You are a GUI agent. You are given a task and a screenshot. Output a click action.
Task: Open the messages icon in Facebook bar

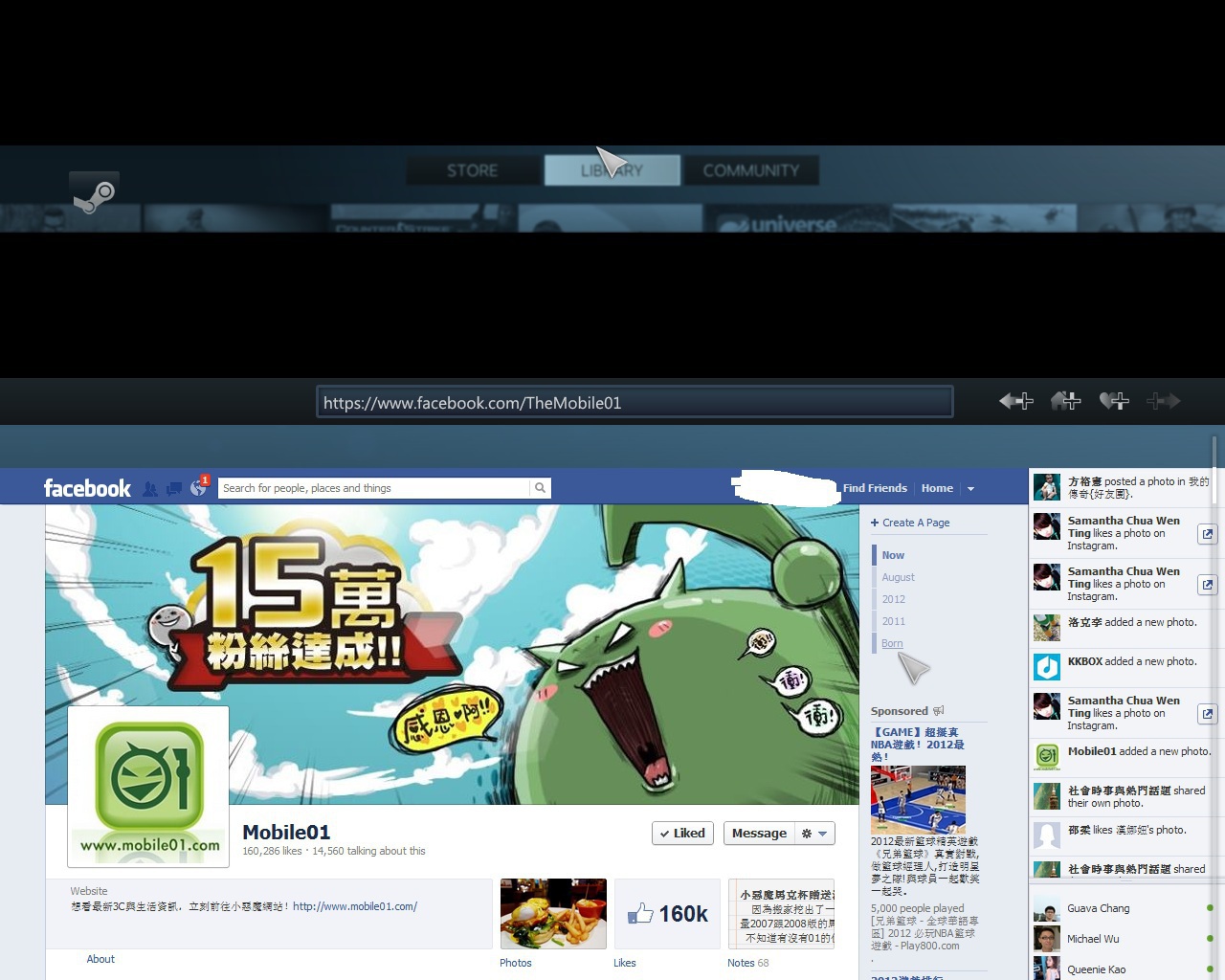point(174,489)
